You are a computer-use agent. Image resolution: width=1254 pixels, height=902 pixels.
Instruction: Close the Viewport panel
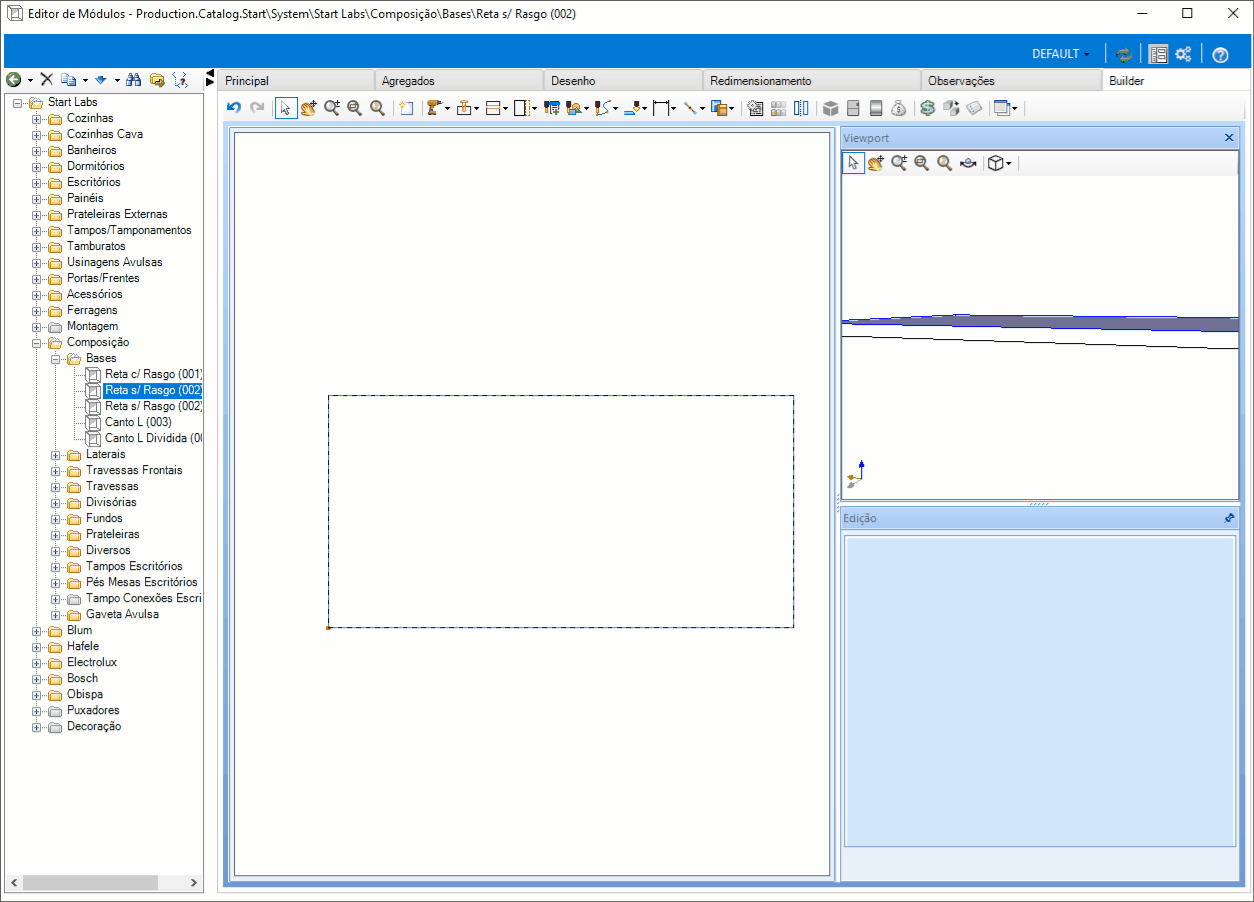coord(1229,138)
